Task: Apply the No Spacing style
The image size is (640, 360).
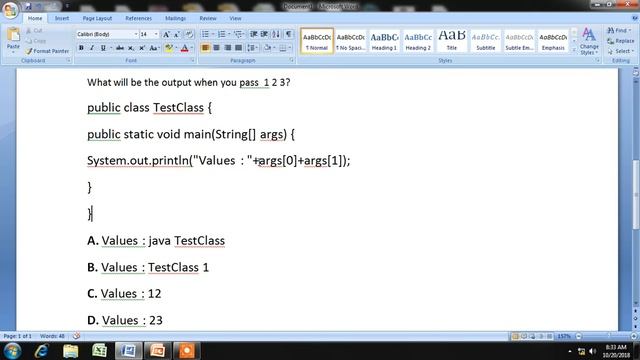Action: point(351,41)
